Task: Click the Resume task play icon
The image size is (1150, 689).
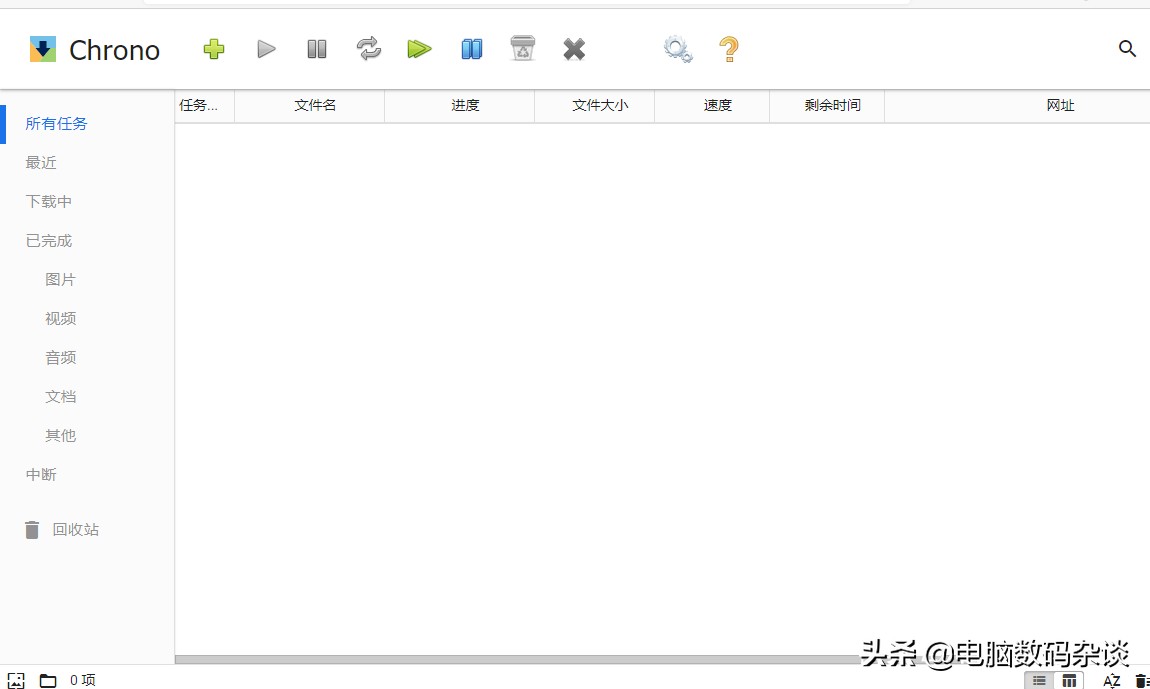Action: tap(265, 48)
